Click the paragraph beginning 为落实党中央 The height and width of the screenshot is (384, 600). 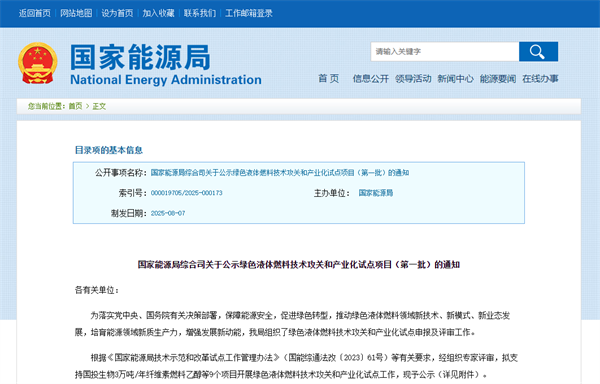point(293,324)
